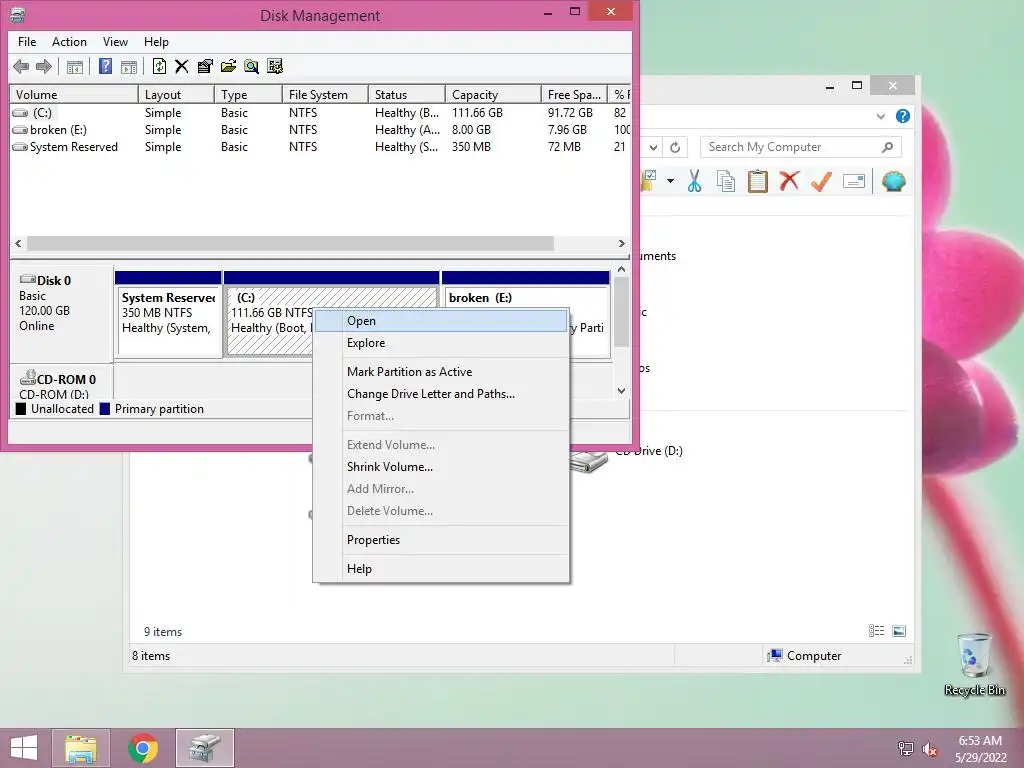Sort by the Volume column header

pos(74,95)
